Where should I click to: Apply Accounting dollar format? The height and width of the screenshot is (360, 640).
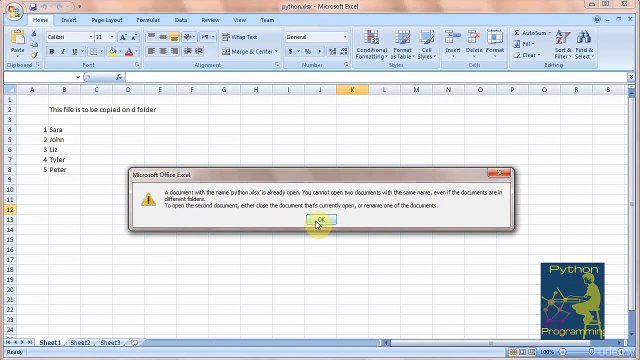point(291,51)
